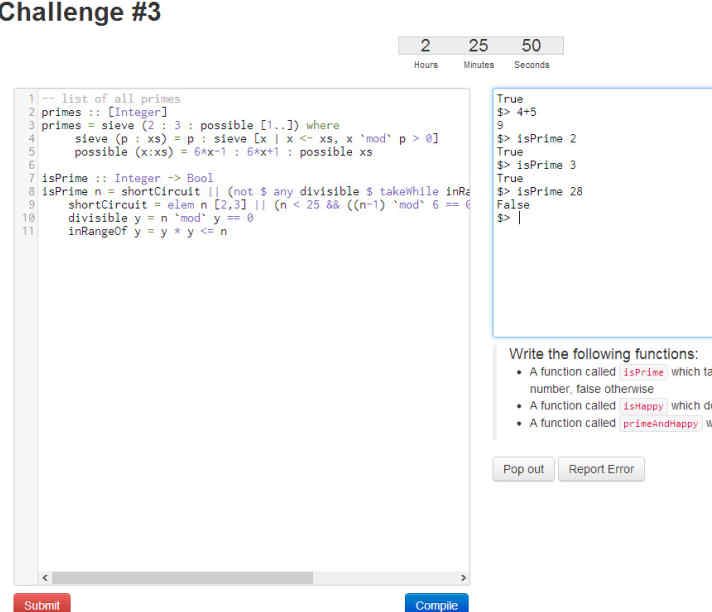Click the code editor's horizontal scrollbar thumb
This screenshot has height=612, width=712.
pos(182,578)
